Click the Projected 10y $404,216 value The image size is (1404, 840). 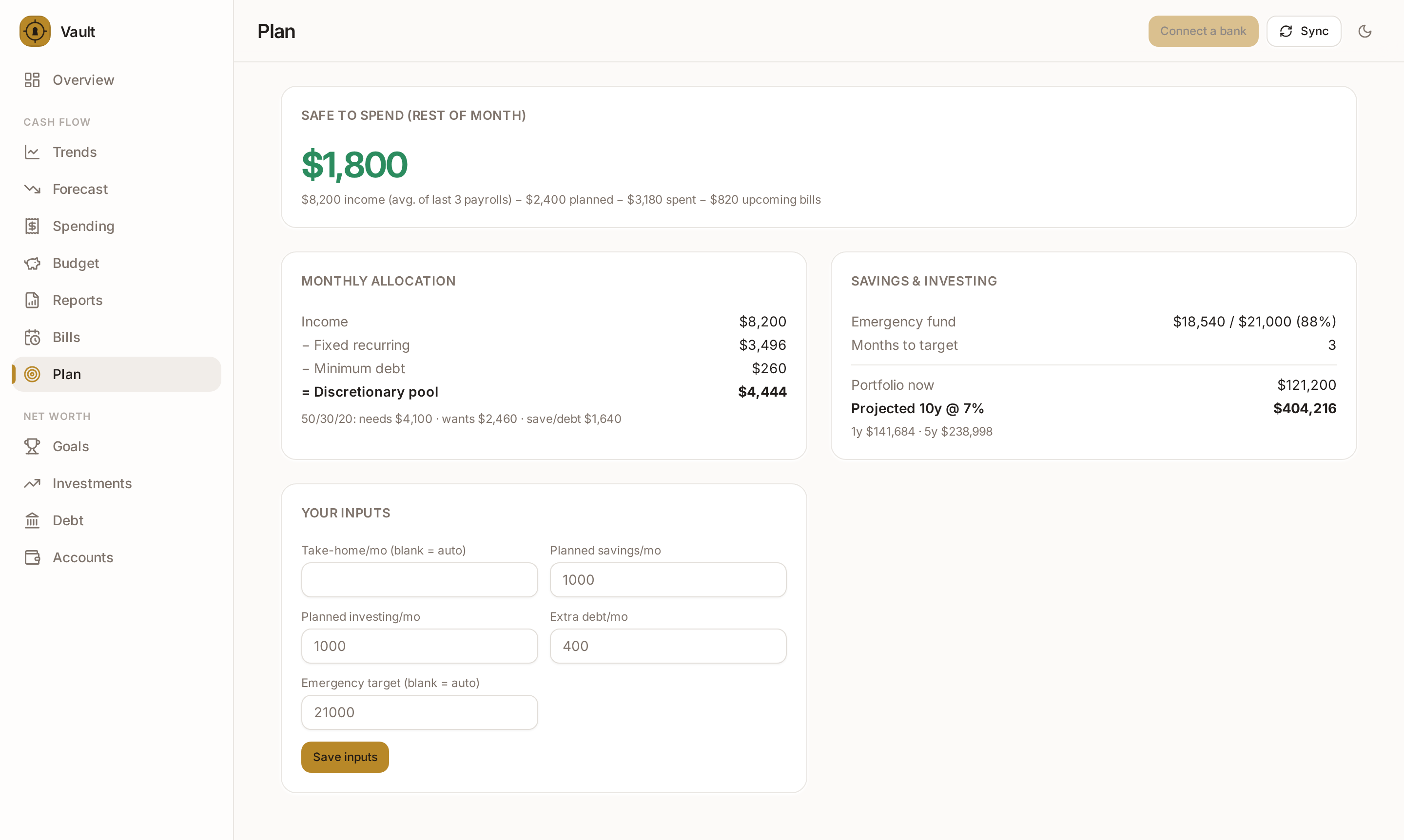[x=1305, y=408]
